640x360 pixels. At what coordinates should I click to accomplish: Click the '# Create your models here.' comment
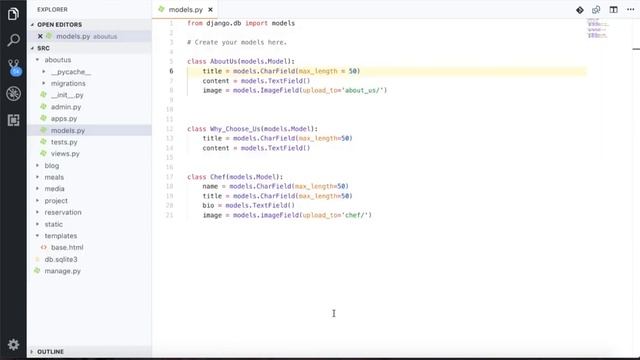(x=237, y=42)
